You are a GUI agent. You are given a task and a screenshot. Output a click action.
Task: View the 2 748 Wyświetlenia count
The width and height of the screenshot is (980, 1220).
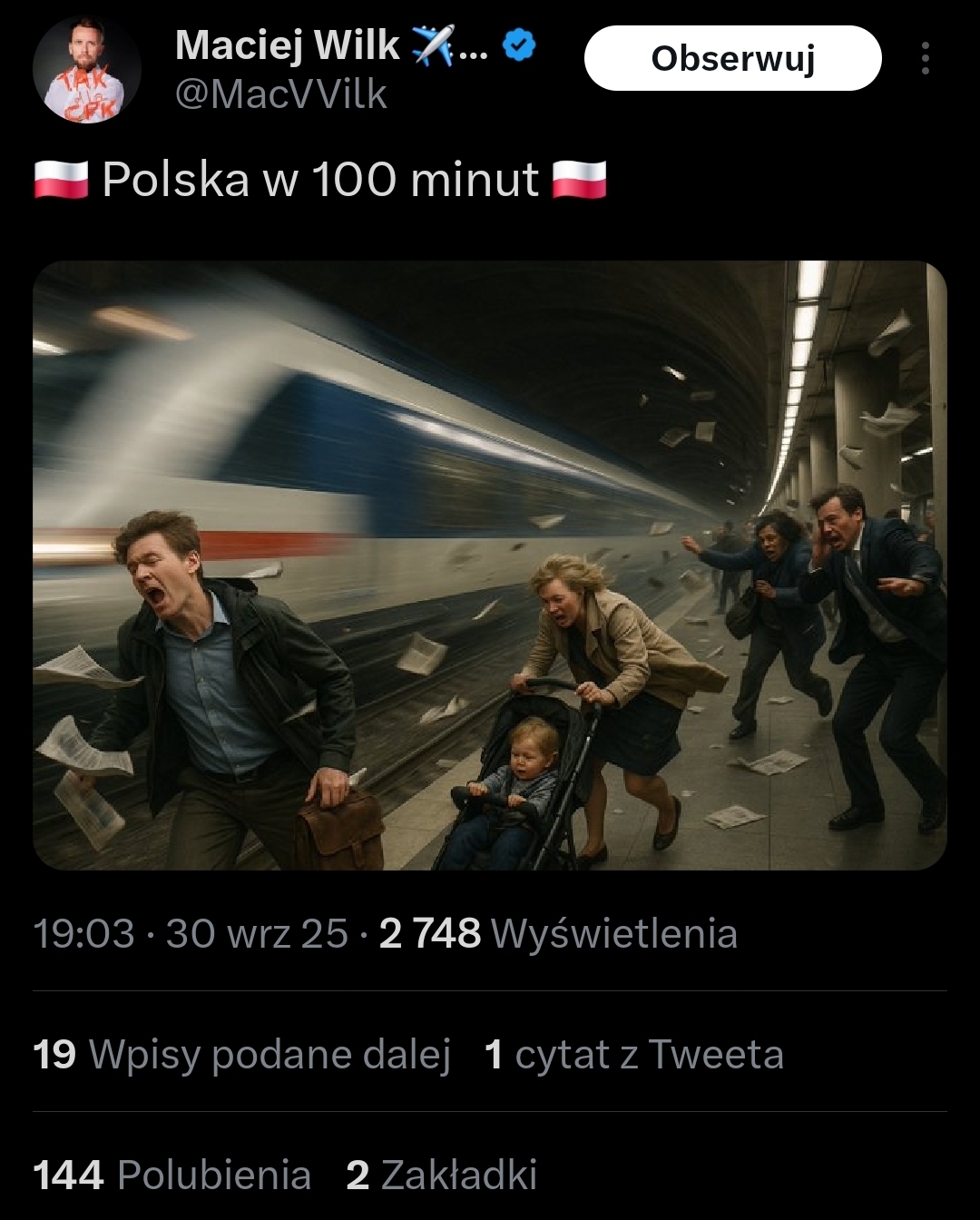tap(558, 934)
